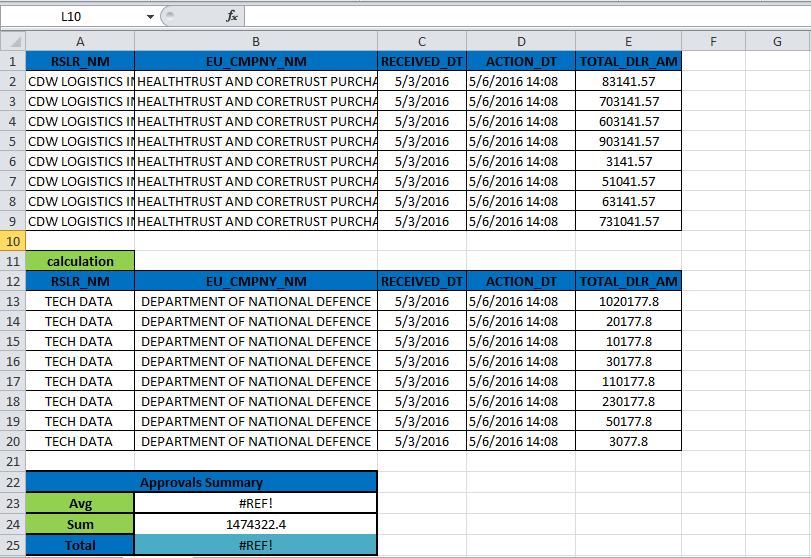
Task: Select cell with value 230177.8
Action: tap(628, 401)
